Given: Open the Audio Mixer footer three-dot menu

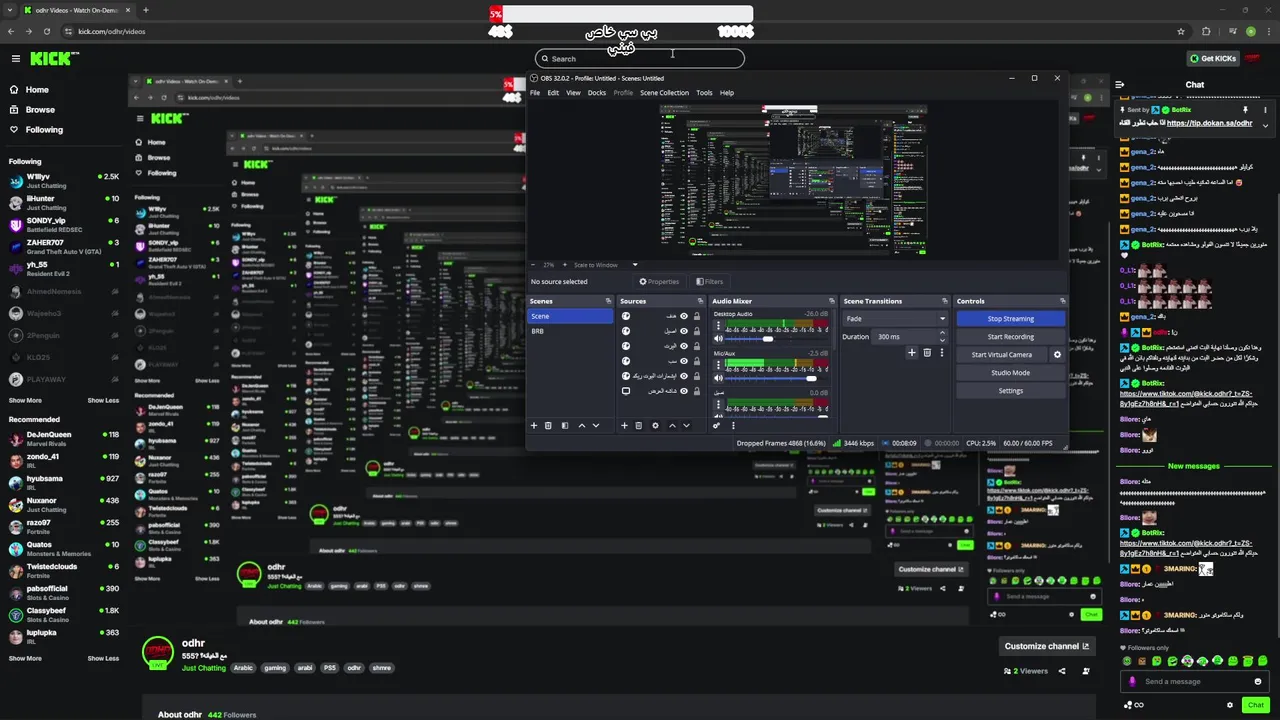Looking at the screenshot, I should (732, 425).
